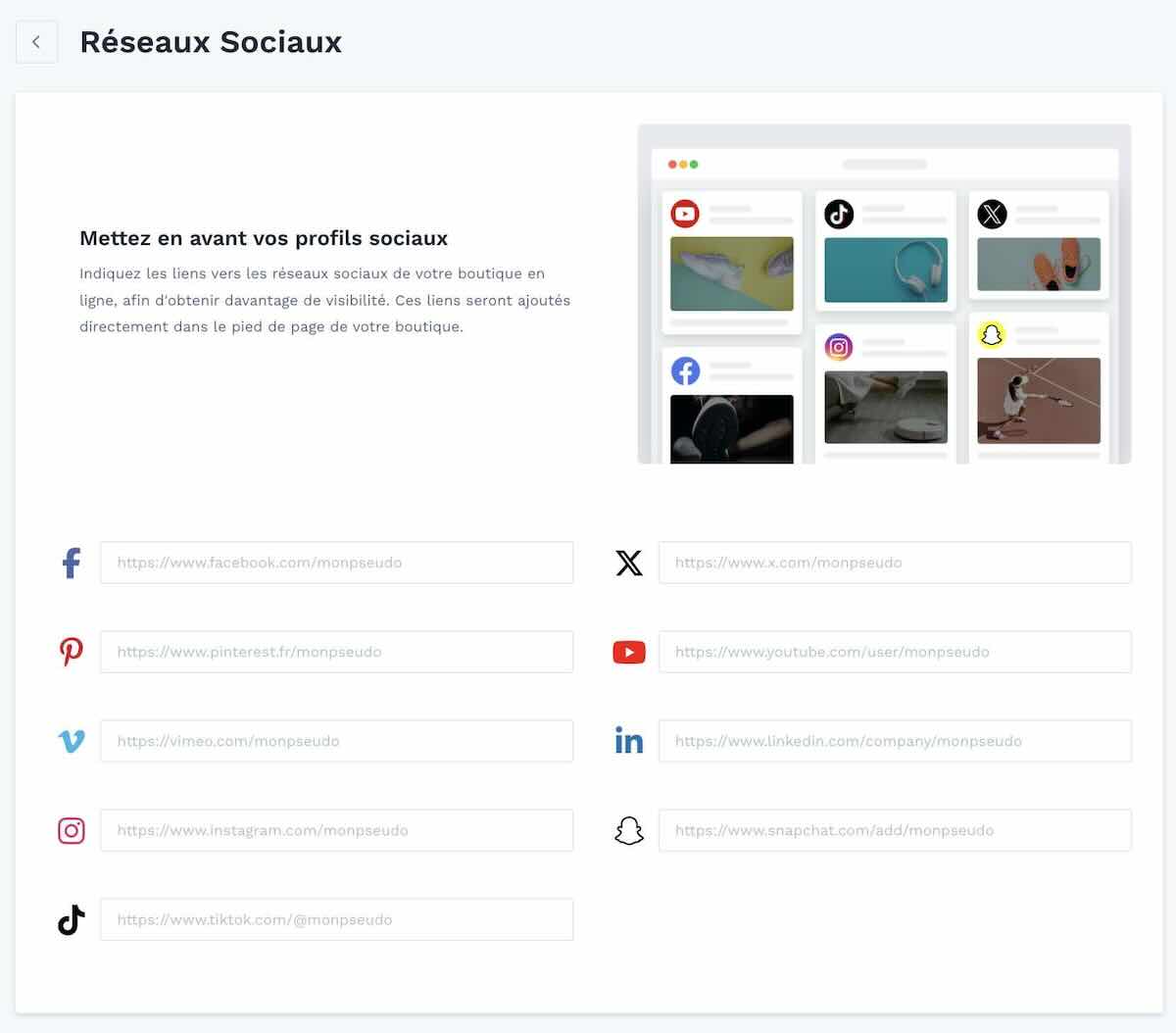Screen dimensions: 1176x1033
Task: Focus the TikTok profile URL field
Action: tap(336, 920)
